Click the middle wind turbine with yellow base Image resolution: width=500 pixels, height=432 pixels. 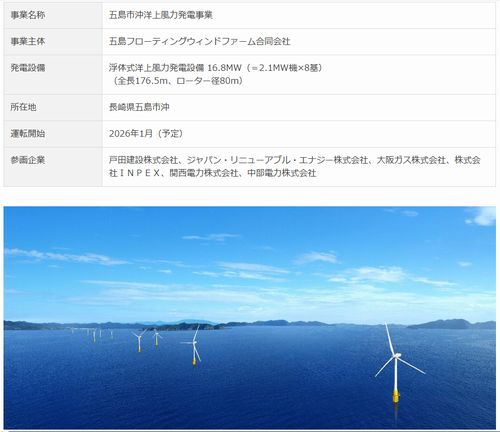(194, 347)
